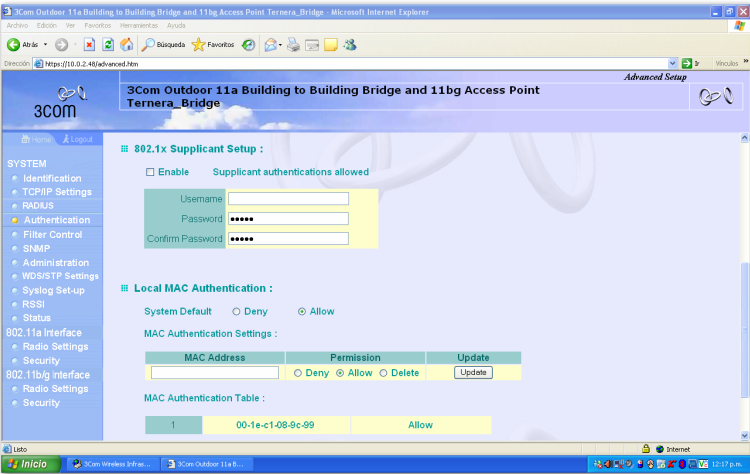Click the Logout icon in sidebar
Viewport: 750px width, 474px height.
coord(77,139)
